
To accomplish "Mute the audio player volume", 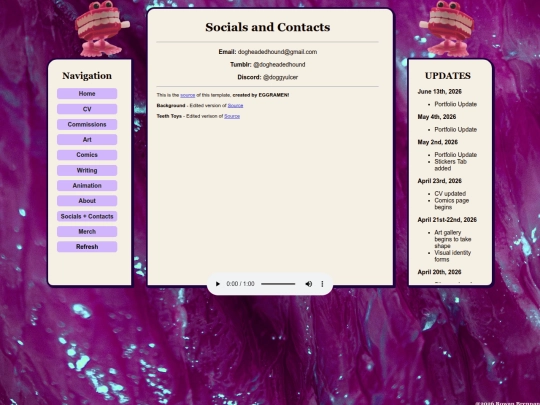I will point(309,284).
